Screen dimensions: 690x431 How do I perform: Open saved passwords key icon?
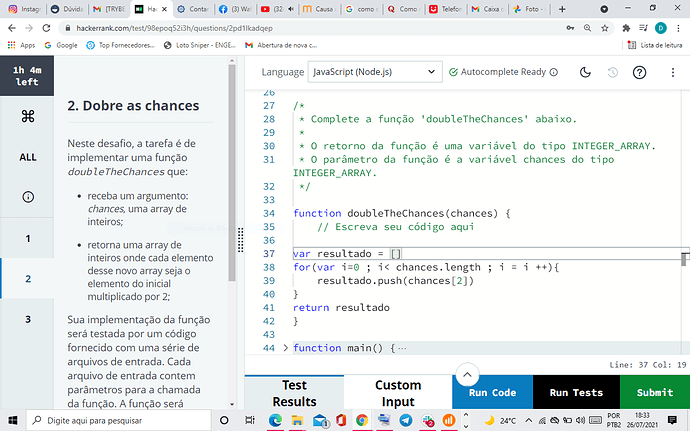point(570,28)
